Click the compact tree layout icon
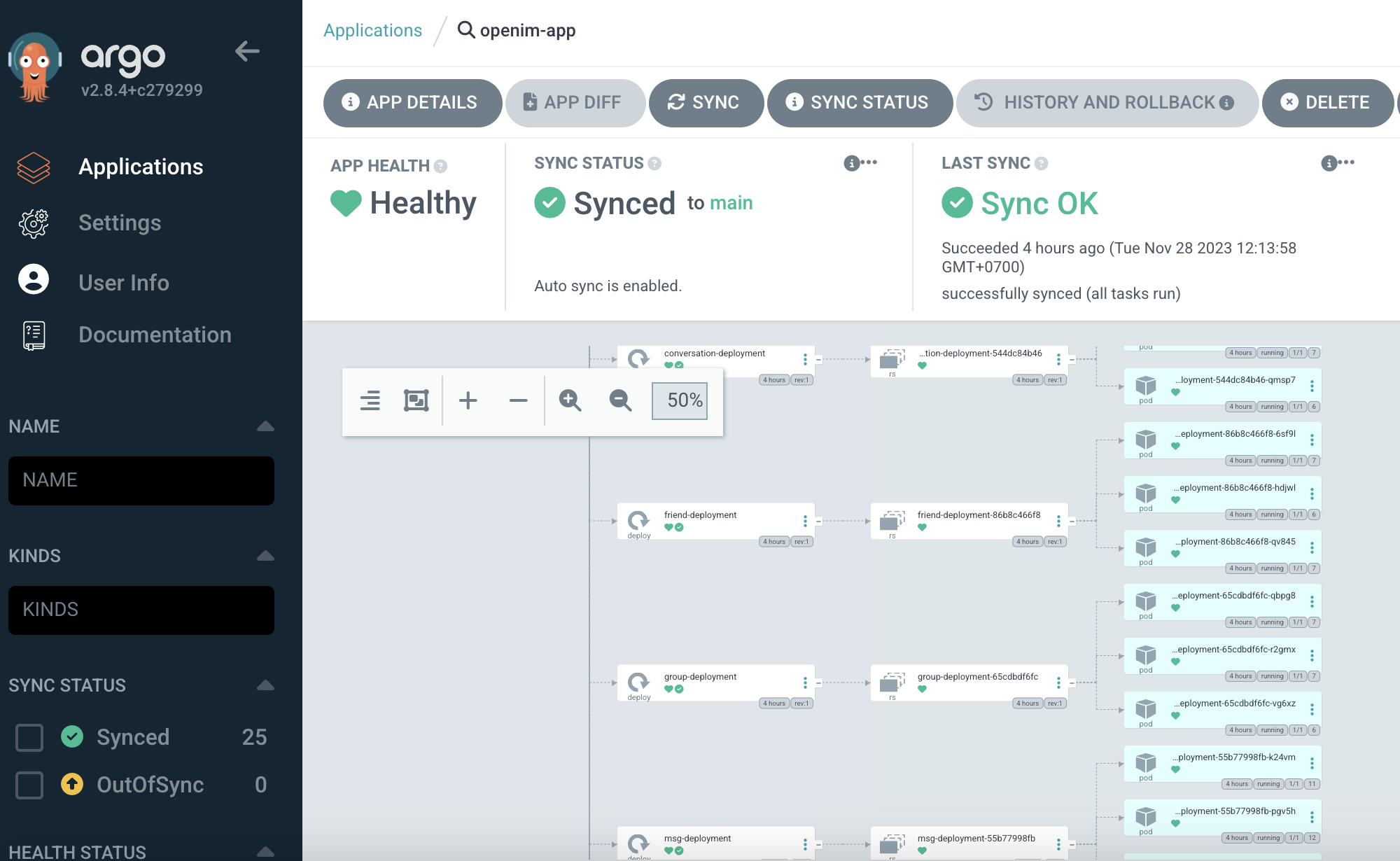This screenshot has width=1400, height=861. point(370,400)
